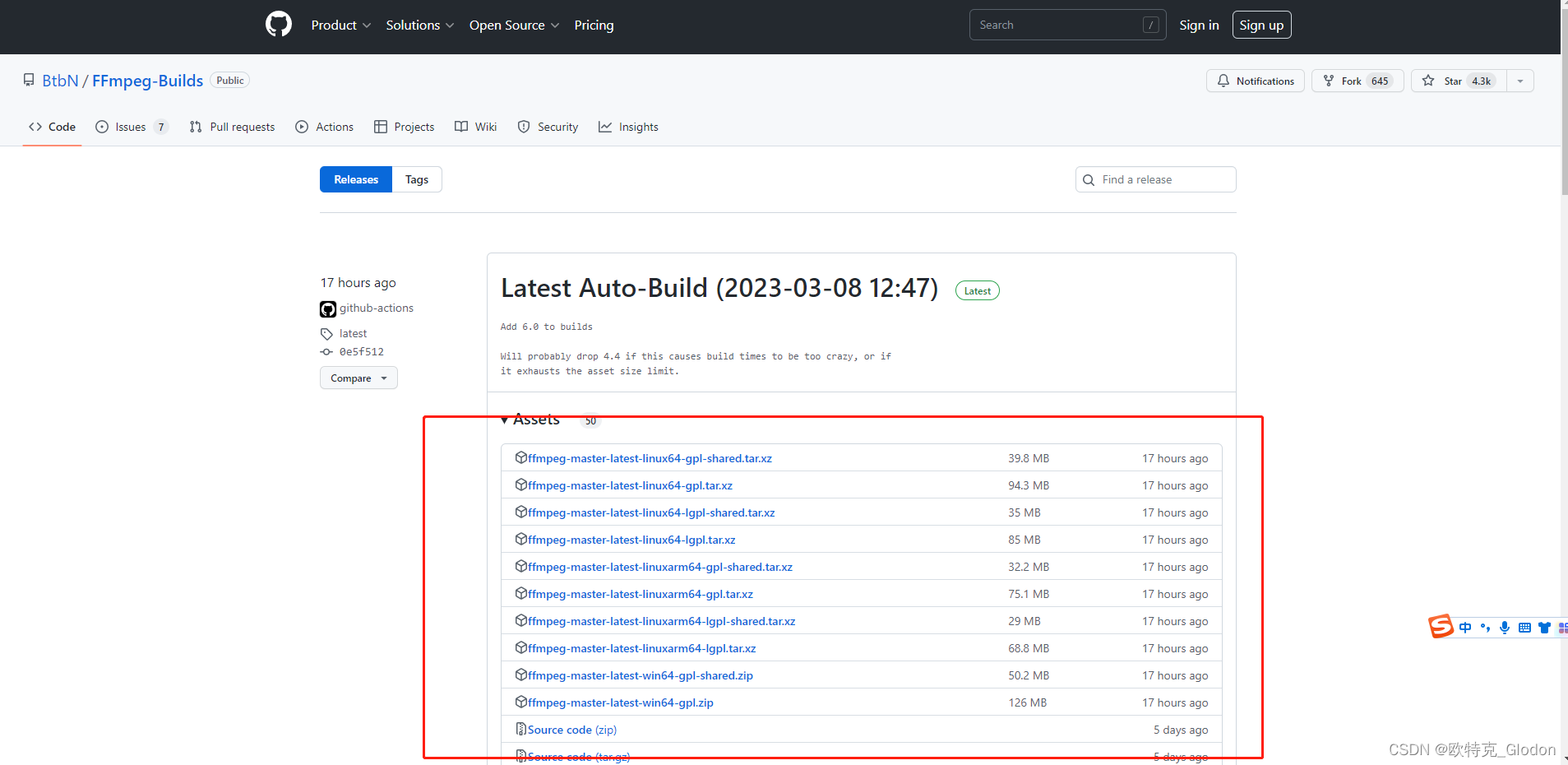Open the Actions tab
This screenshot has height=765, width=1568.
324,127
